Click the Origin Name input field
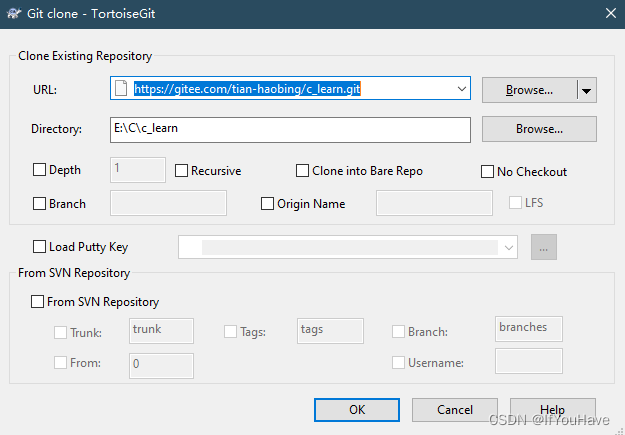 434,203
